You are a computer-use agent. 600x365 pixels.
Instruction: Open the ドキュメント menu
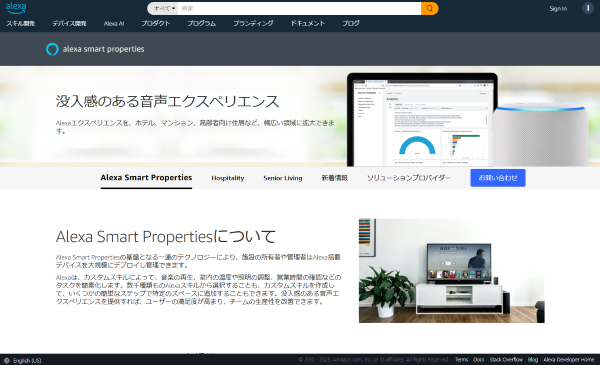308,23
